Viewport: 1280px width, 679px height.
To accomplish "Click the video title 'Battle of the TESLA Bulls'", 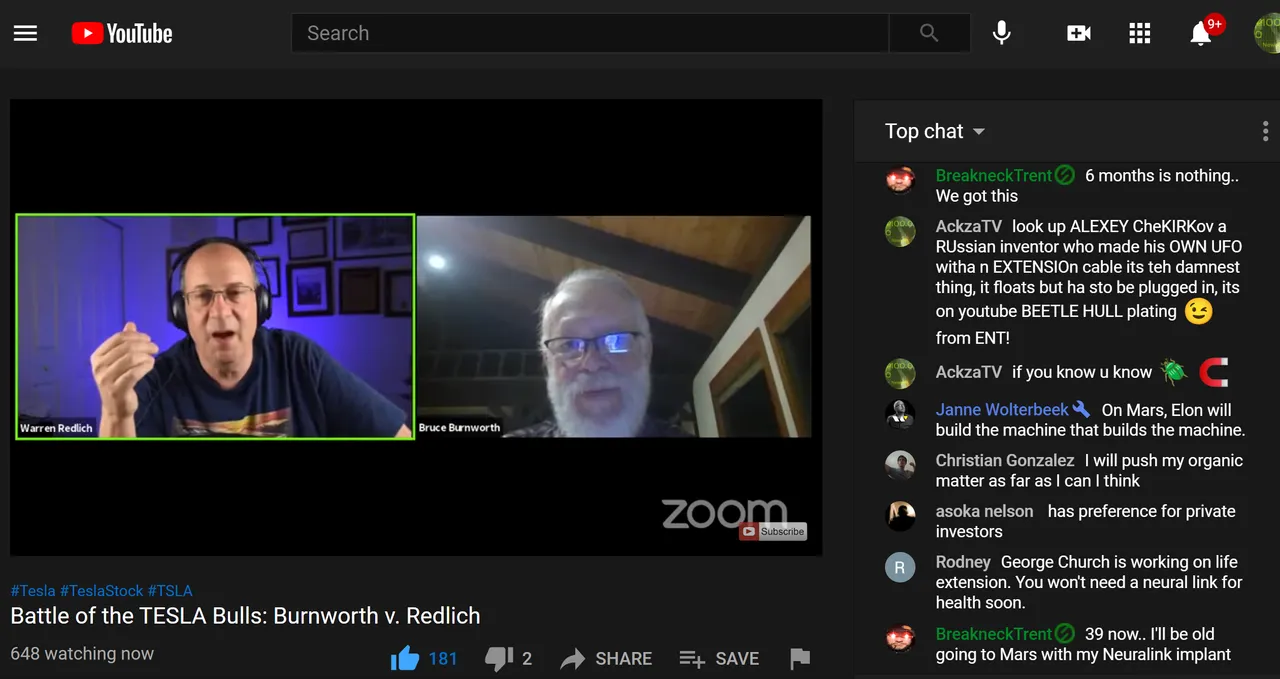I will [x=245, y=616].
